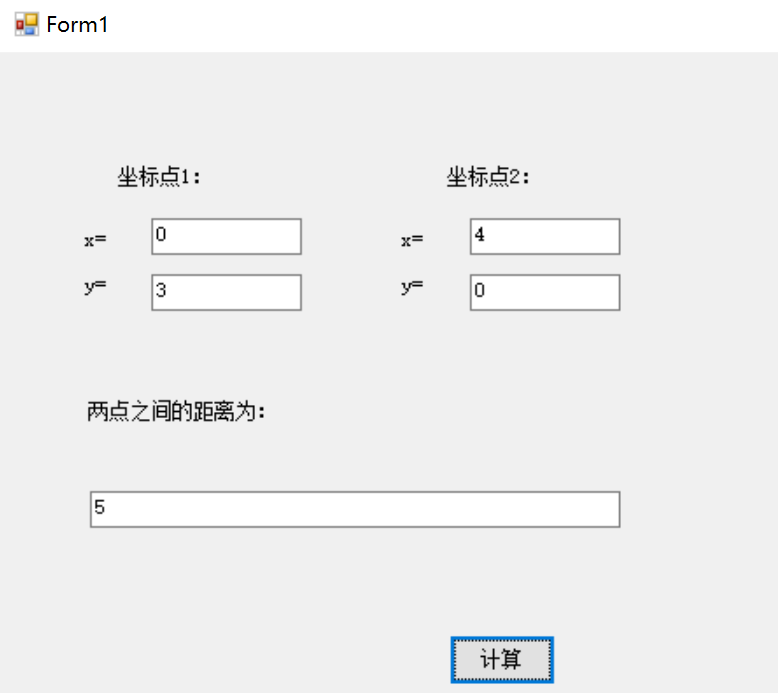Focus the y field of 坐标点2

[x=545, y=292]
